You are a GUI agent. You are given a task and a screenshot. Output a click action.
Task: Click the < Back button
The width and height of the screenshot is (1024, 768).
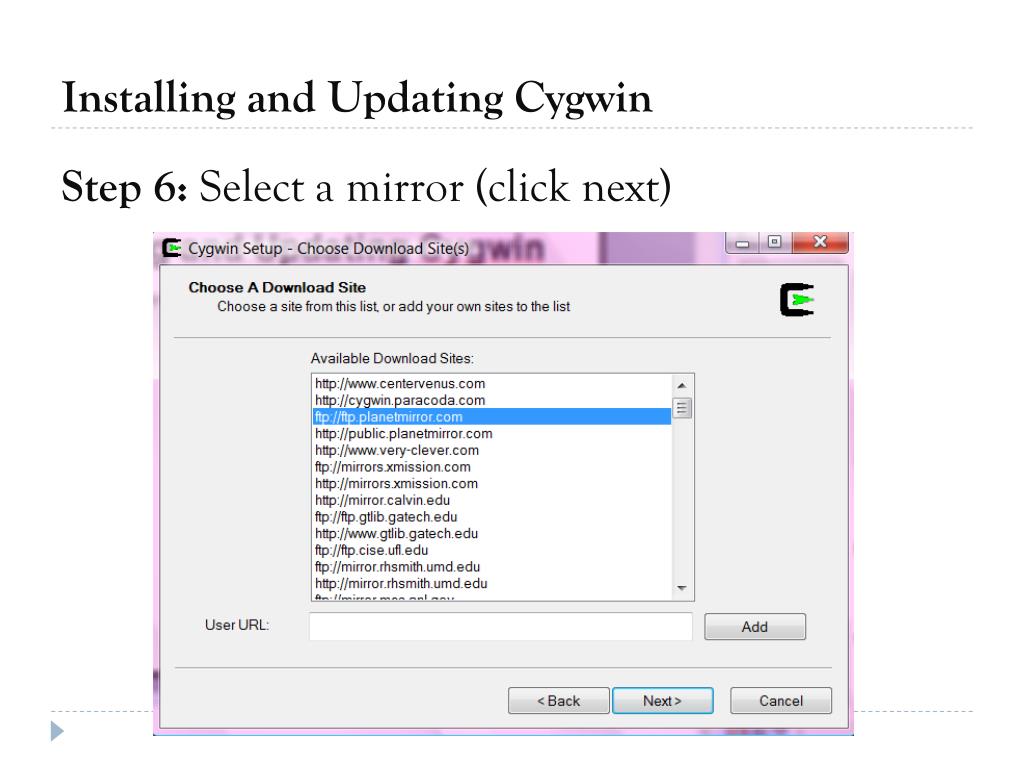pos(558,701)
